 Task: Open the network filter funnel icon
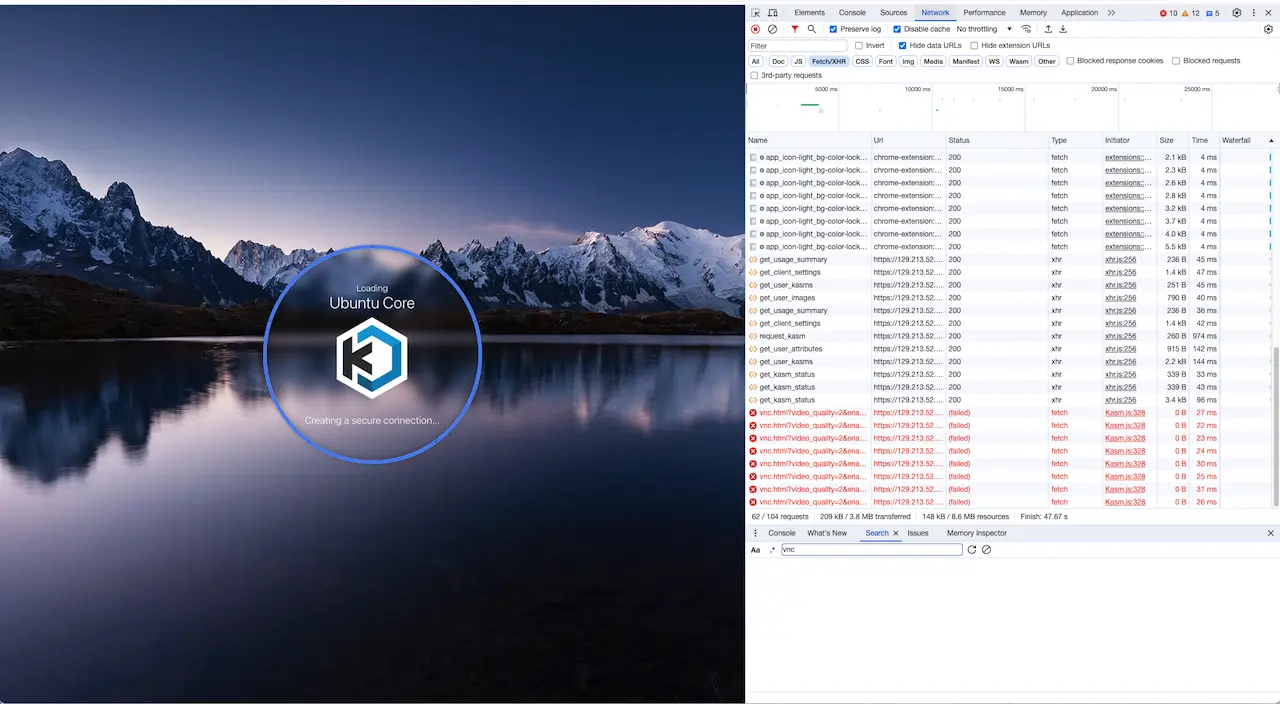pos(794,29)
